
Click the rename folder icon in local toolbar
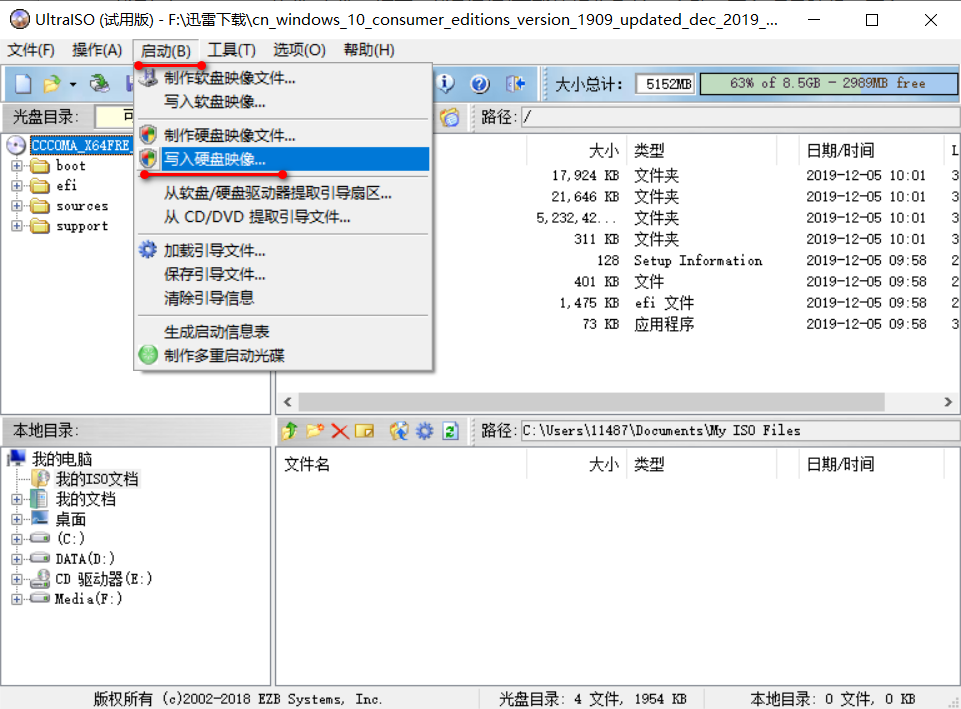365,431
